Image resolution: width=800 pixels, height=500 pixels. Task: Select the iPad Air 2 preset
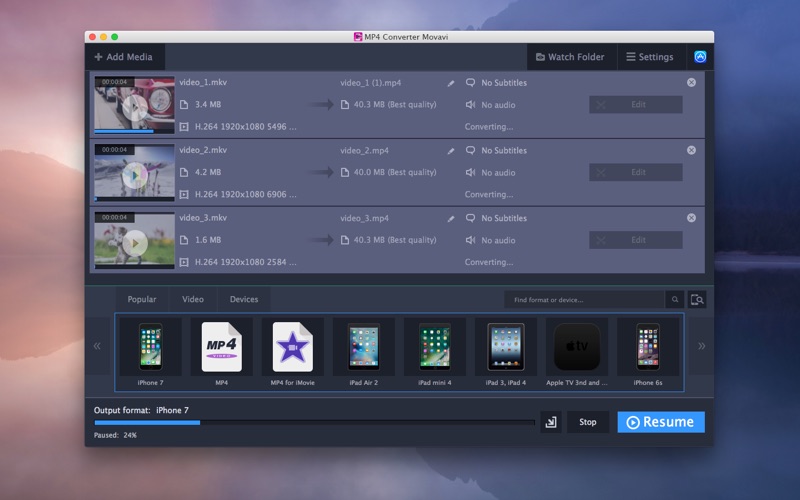[364, 353]
